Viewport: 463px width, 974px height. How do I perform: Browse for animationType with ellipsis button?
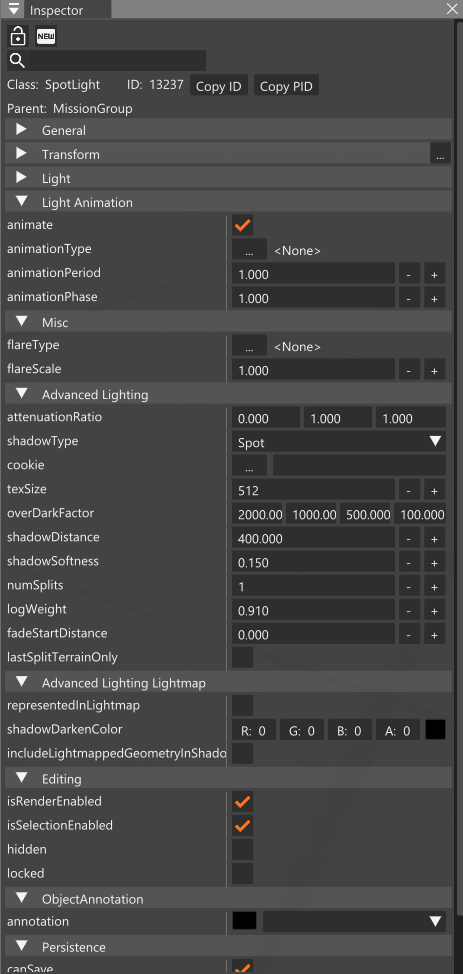(249, 250)
